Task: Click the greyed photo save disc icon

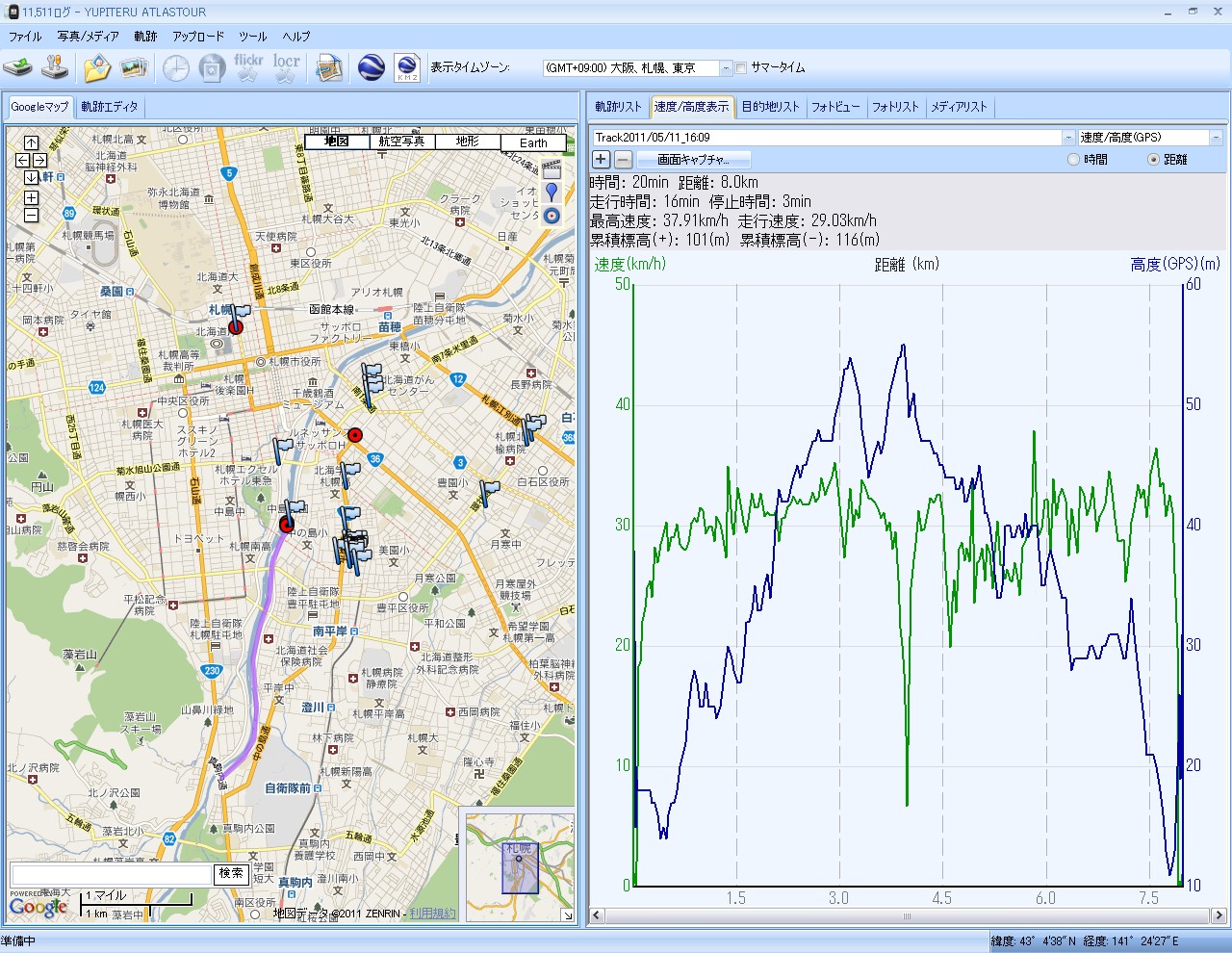Action: coord(212,67)
